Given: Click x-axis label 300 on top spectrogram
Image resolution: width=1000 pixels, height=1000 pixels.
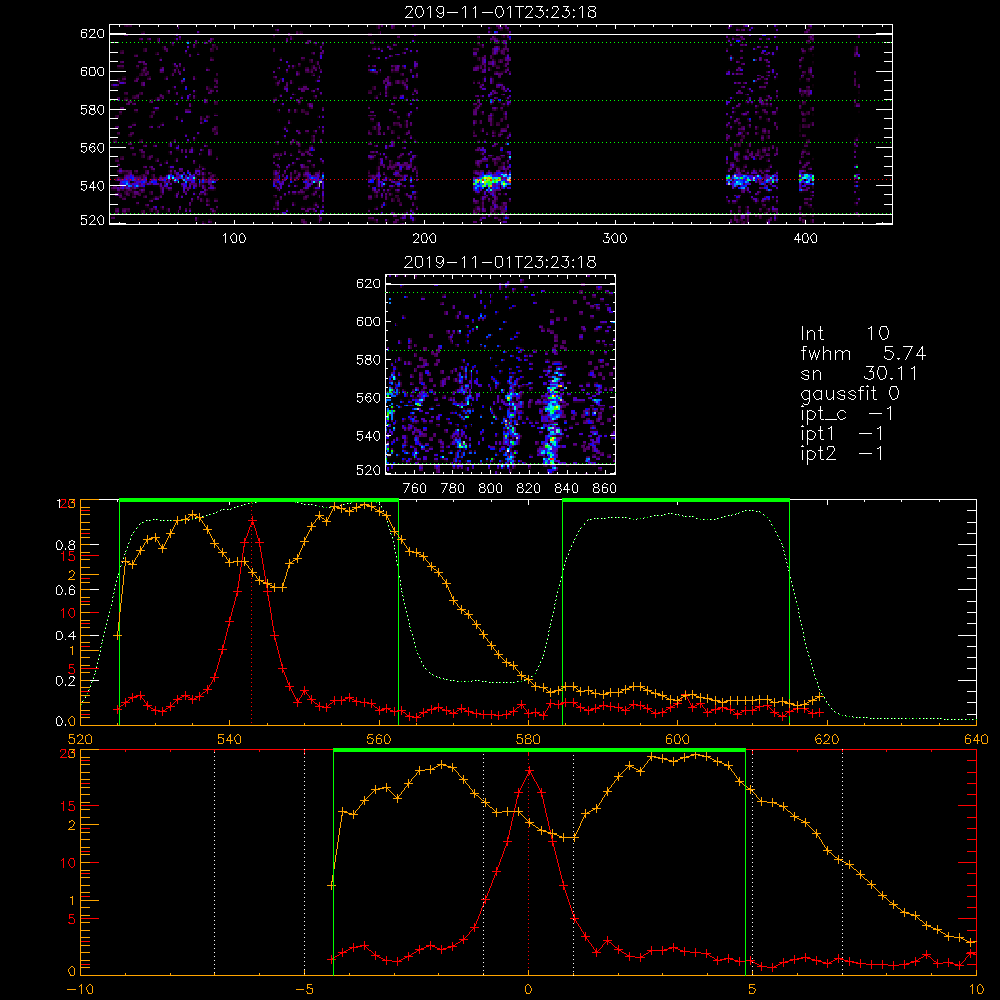Looking at the screenshot, I should (615, 238).
